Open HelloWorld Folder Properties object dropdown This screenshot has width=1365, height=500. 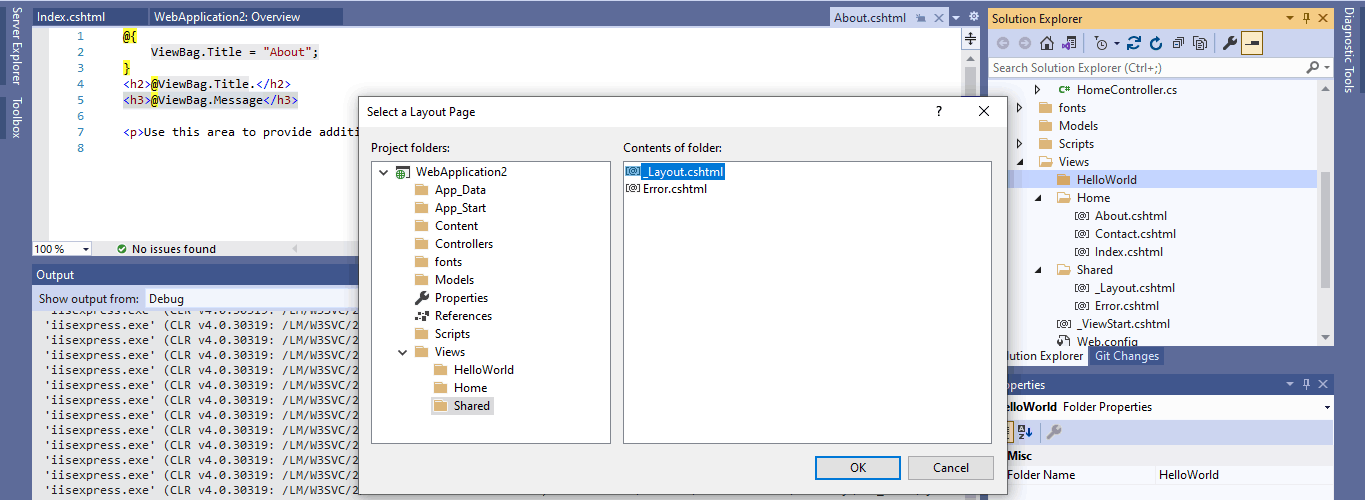[1326, 407]
